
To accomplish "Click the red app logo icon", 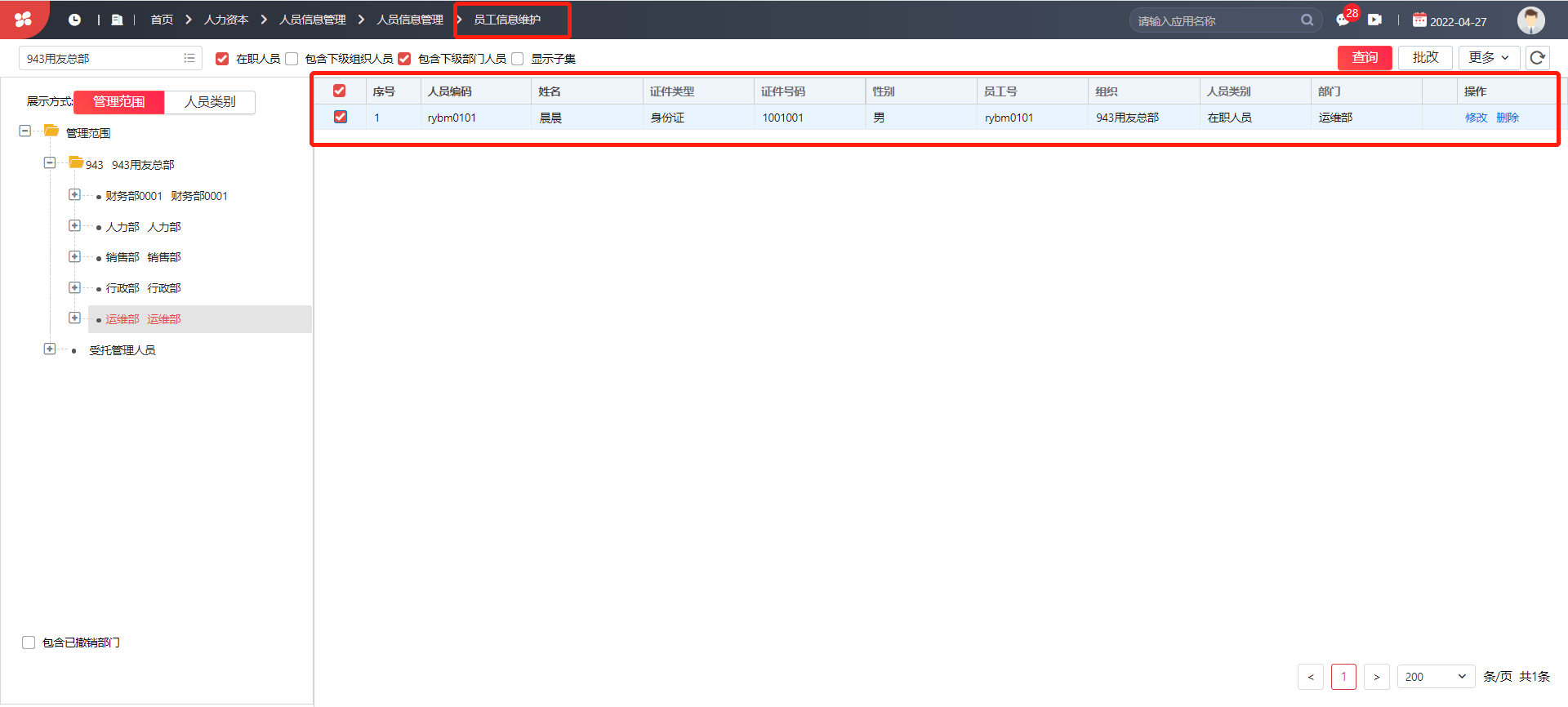I will point(23,19).
